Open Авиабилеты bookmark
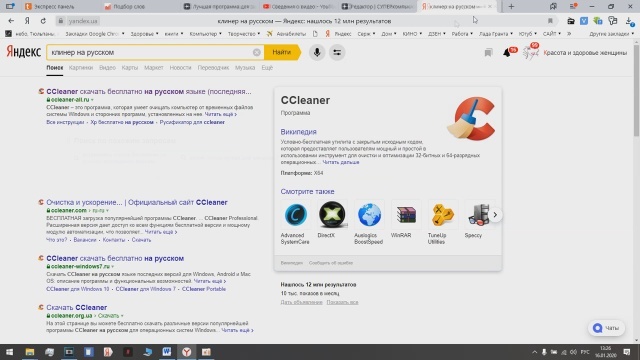Screen dimensions: 640x360 [x=286, y=34]
